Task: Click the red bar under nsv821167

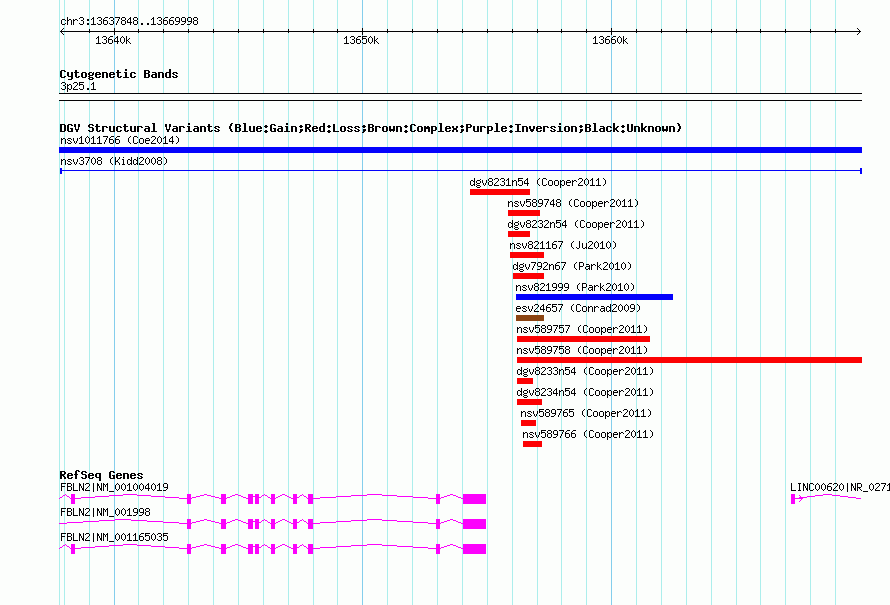Action: 527,255
